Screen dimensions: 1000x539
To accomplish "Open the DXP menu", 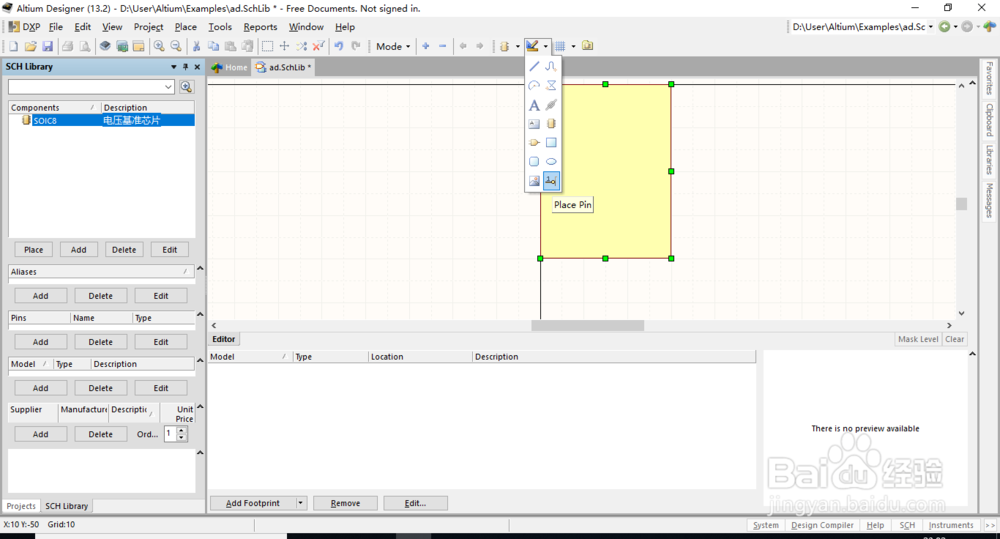I will pyautogui.click(x=24, y=27).
